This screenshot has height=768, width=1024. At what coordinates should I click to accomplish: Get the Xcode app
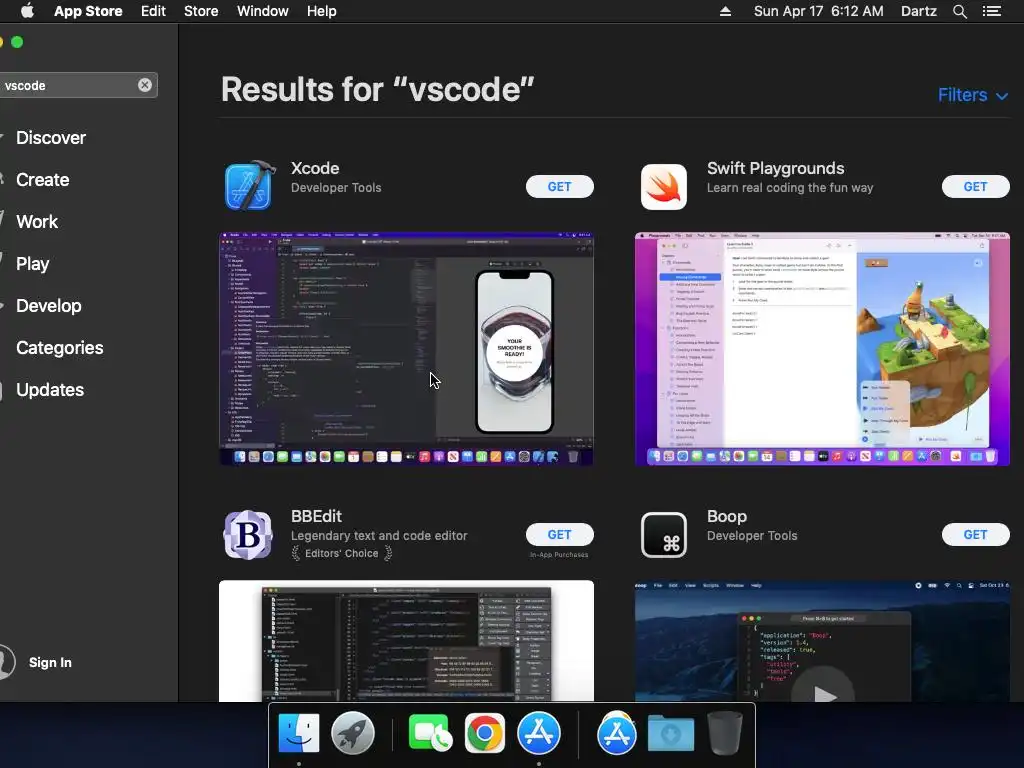pos(560,187)
